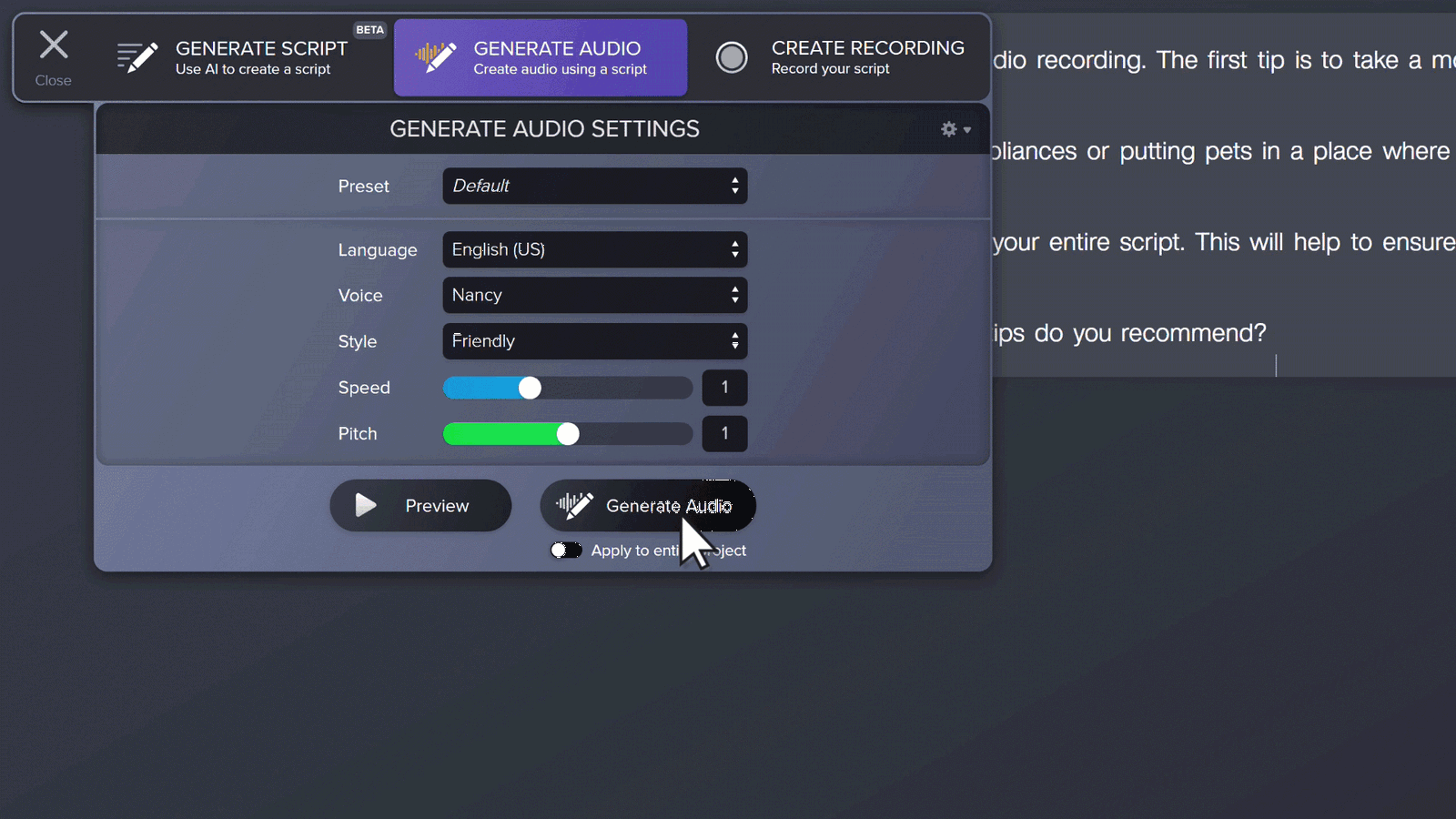This screenshot has height=819, width=1456.
Task: Click the script line 'your entire script. This will help to ensure'
Action: tap(1224, 242)
